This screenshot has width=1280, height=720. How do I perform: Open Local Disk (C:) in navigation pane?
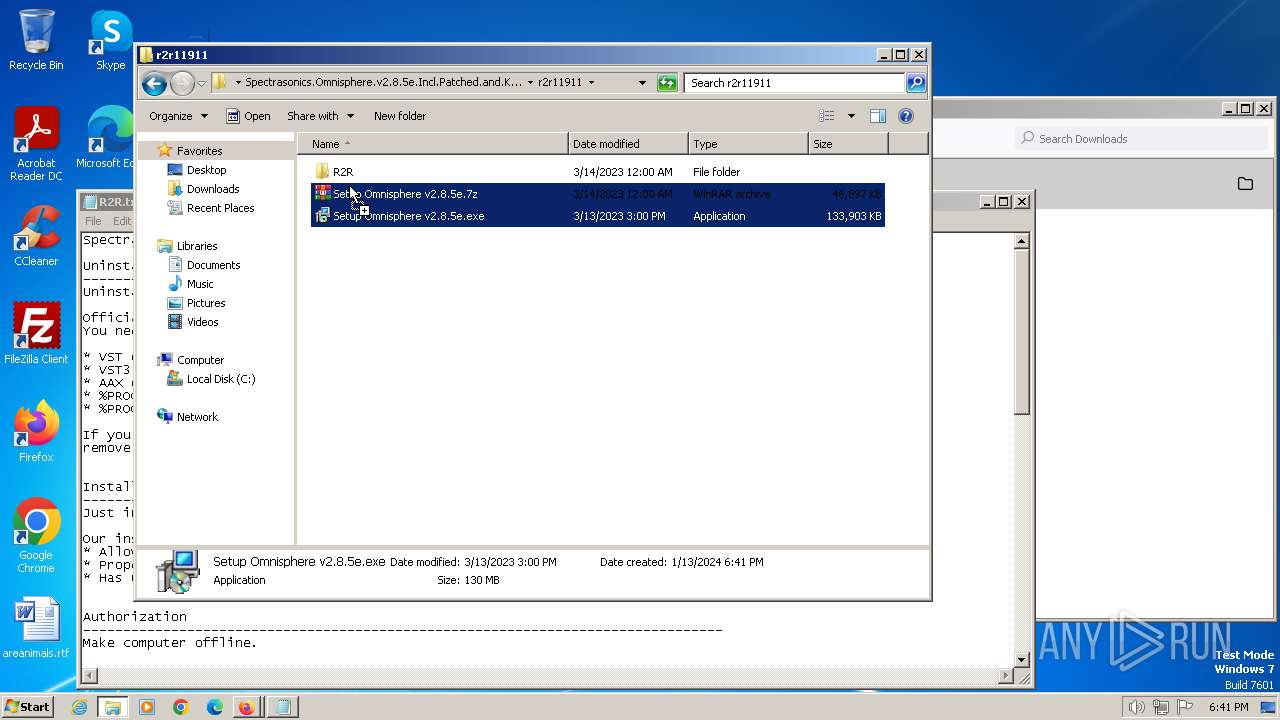tap(220, 379)
